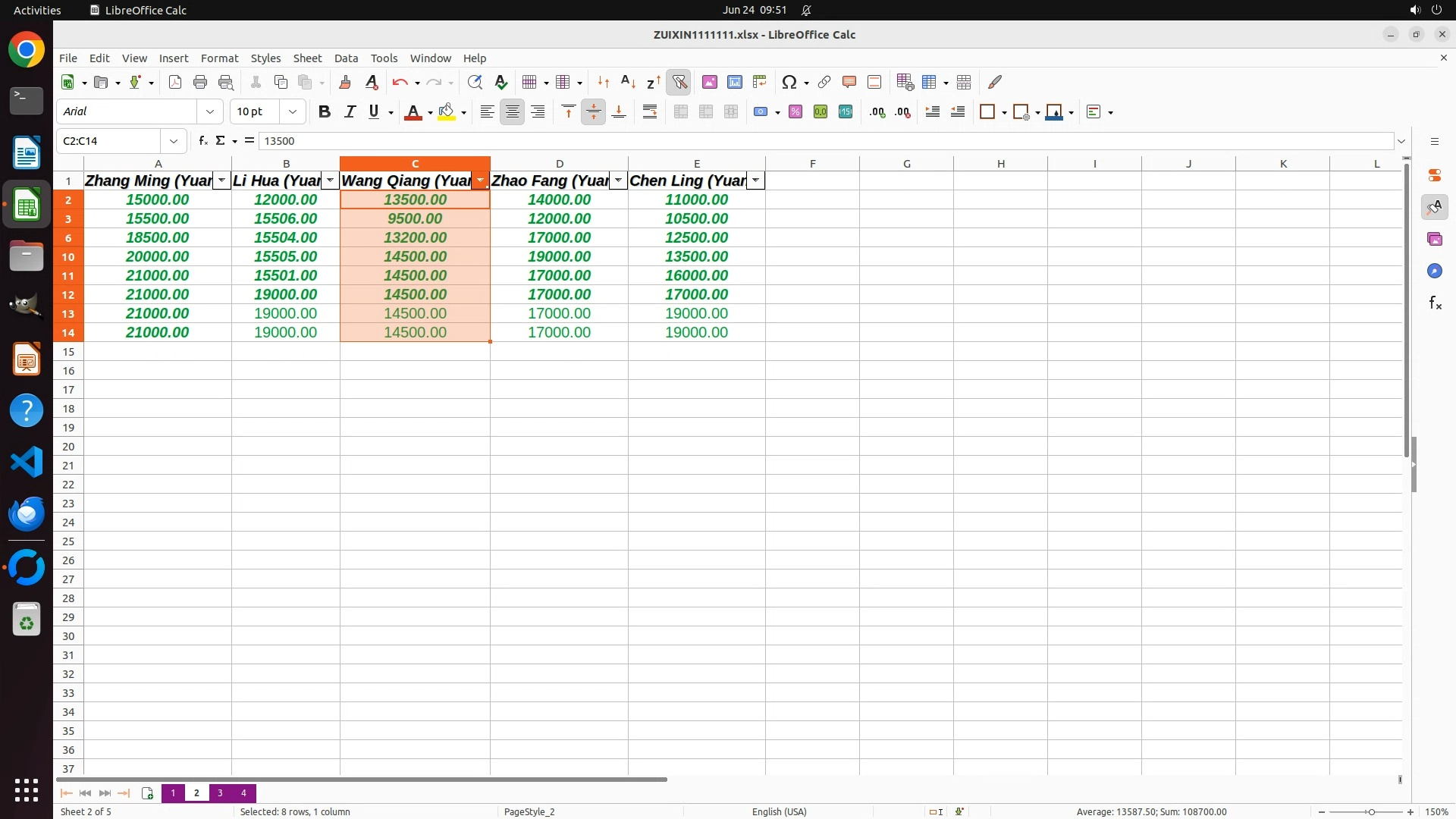Click the Insert Special Character icon
This screenshot has width=1456, height=819.
click(789, 82)
